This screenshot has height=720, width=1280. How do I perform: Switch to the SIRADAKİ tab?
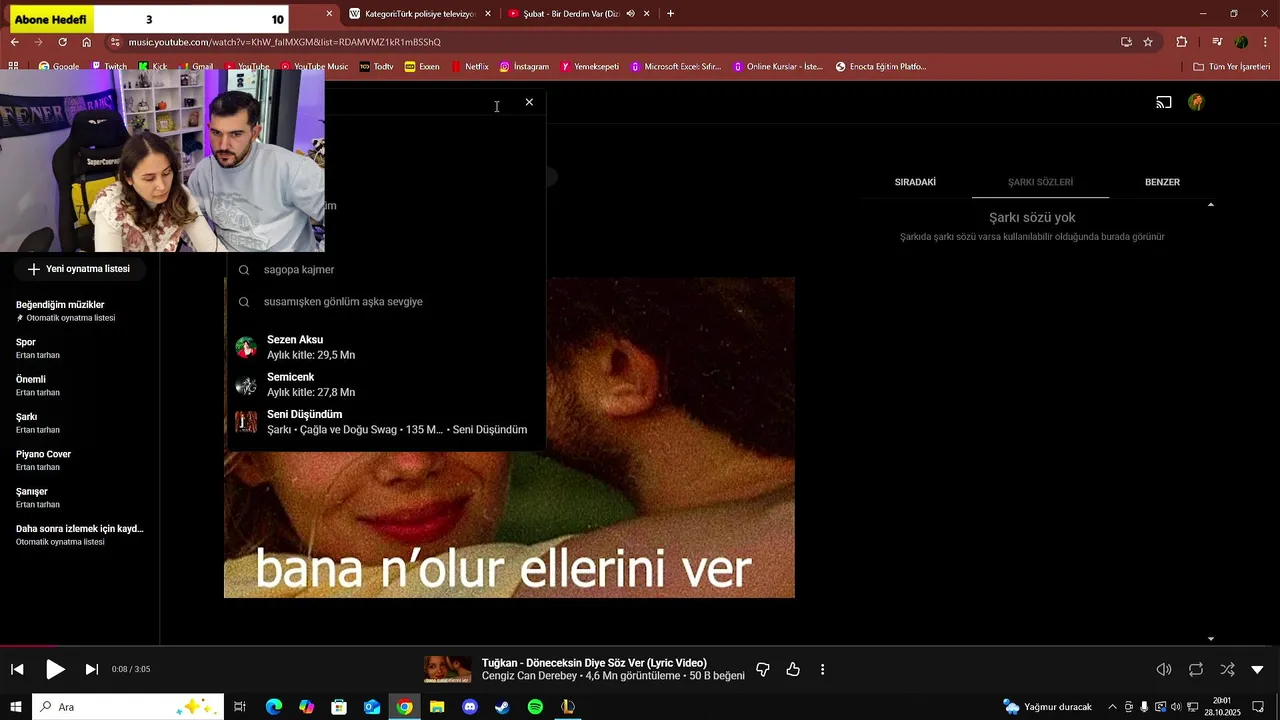point(915,182)
